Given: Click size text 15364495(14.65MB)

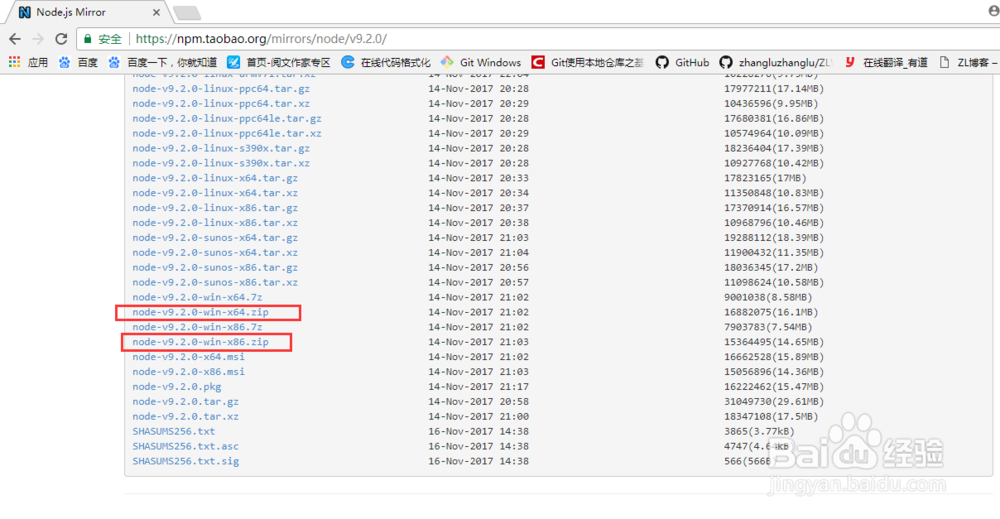Looking at the screenshot, I should [x=774, y=342].
